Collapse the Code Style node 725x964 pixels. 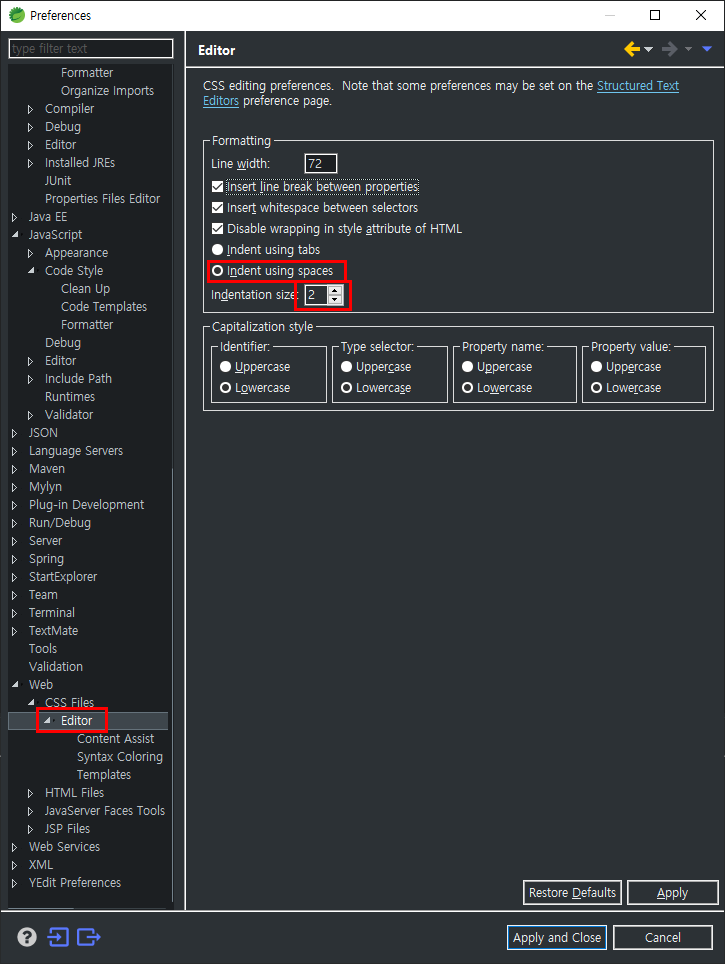[x=31, y=271]
